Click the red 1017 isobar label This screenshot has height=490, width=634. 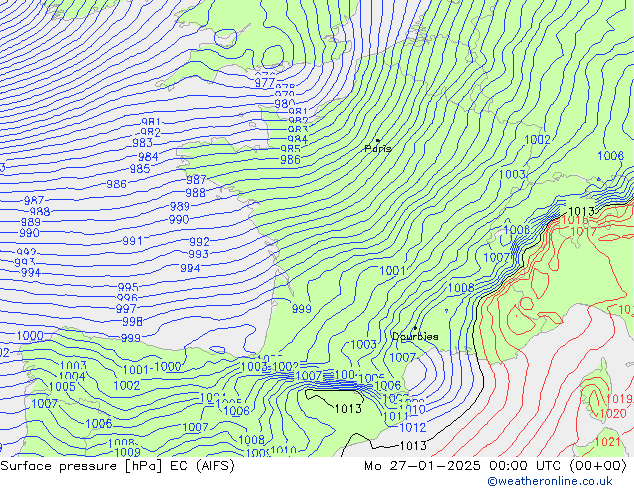584,232
